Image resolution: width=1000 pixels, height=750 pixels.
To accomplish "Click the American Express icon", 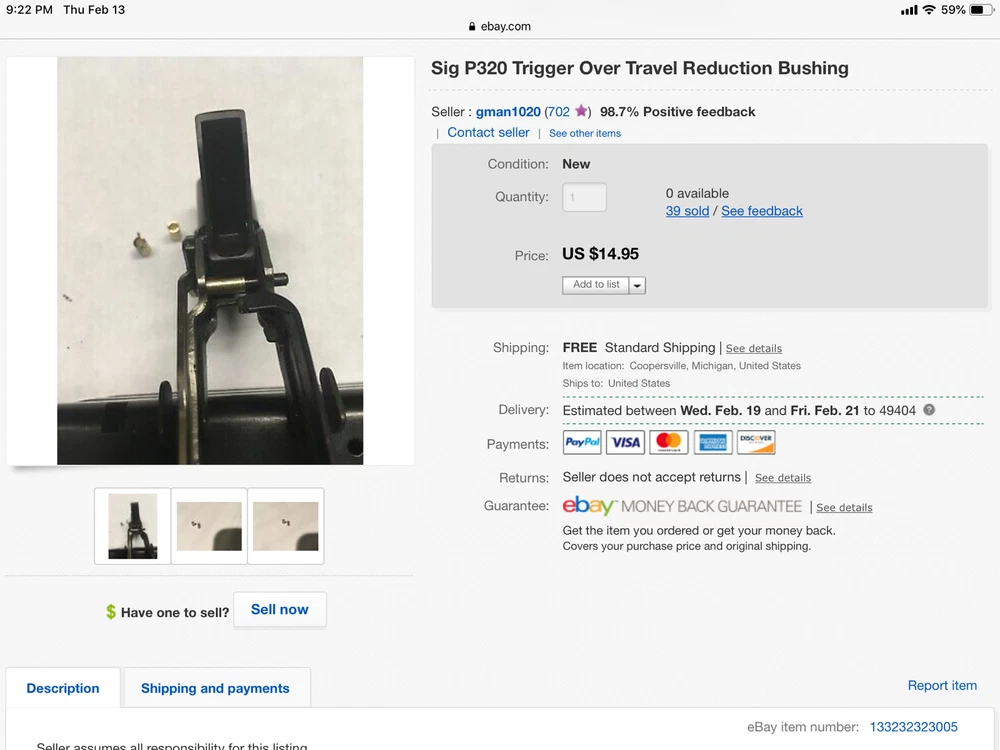I will (712, 442).
